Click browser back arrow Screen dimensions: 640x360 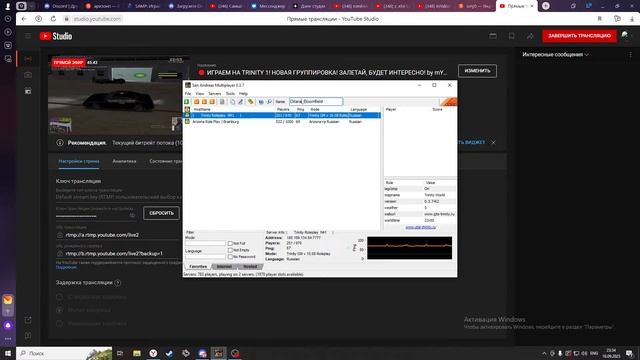[24, 19]
